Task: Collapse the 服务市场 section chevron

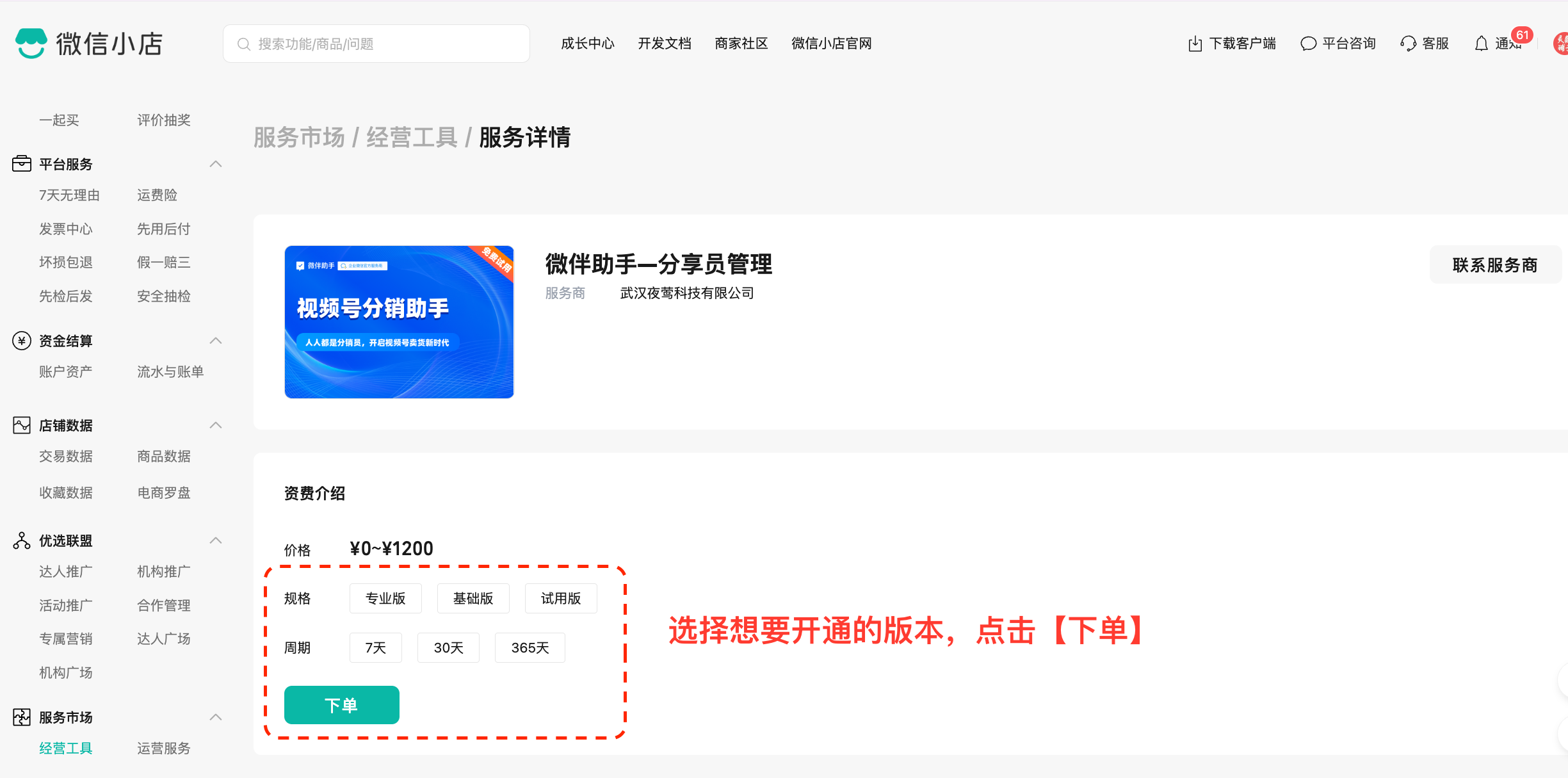Action: coord(216,717)
